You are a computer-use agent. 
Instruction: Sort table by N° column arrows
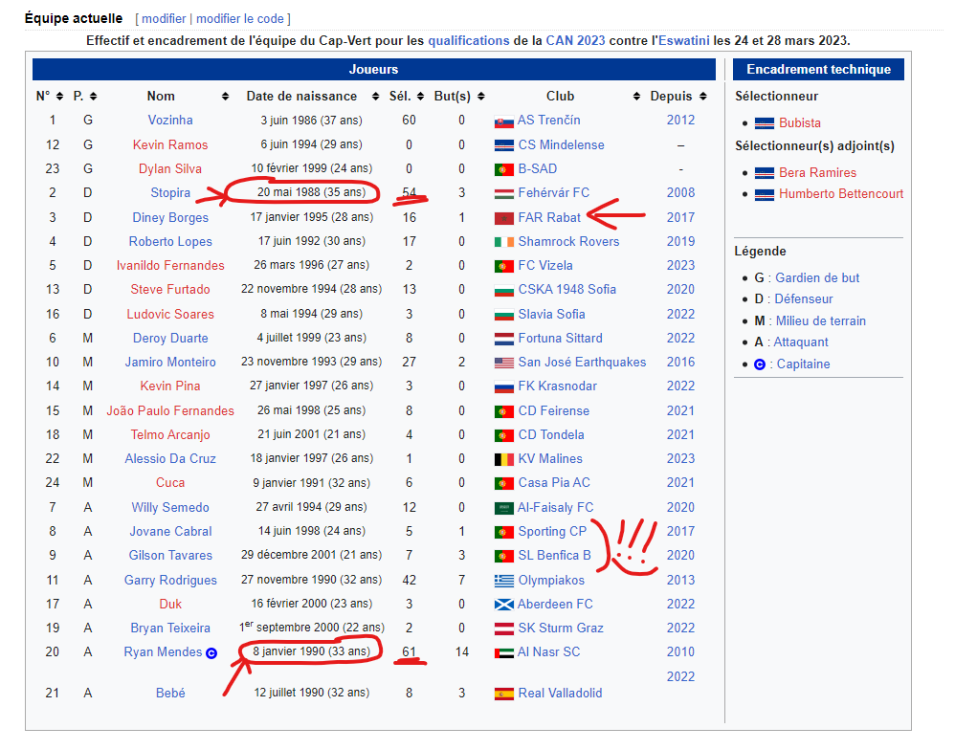(57, 96)
